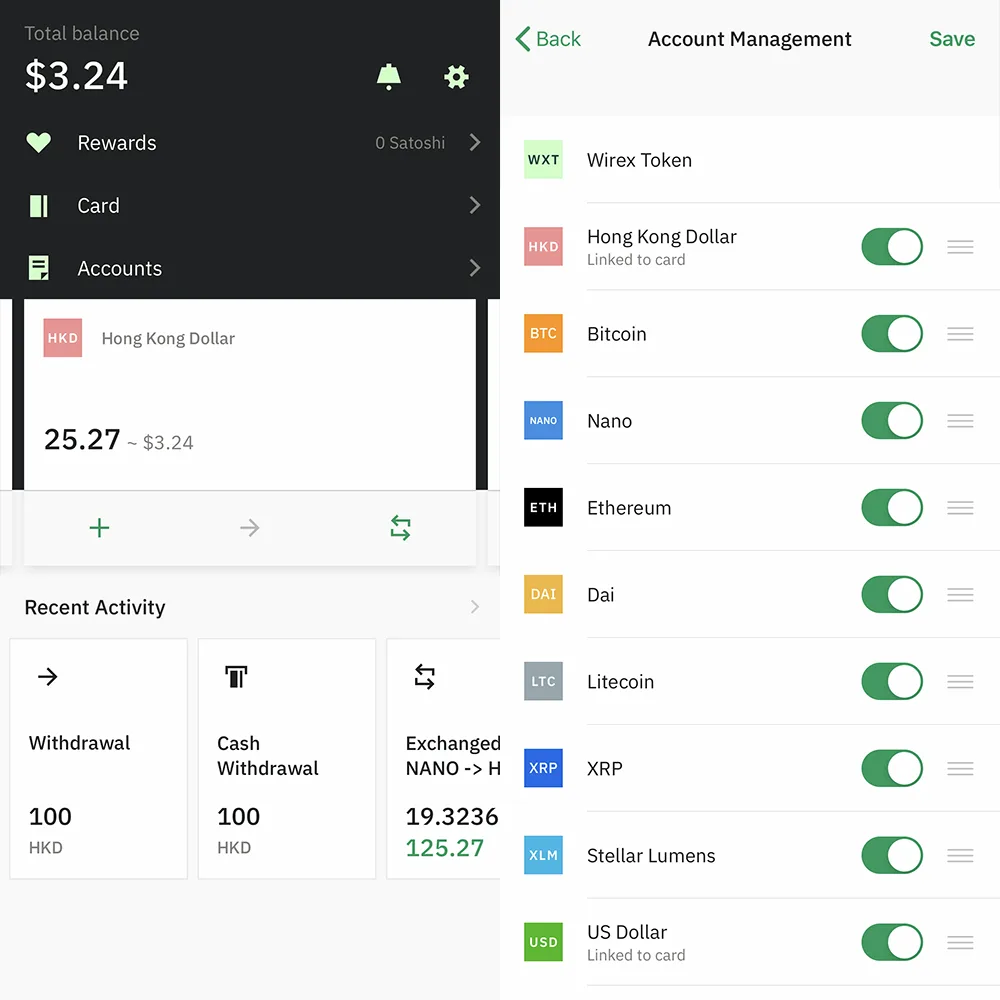Turn off the Nano account switch

[892, 420]
